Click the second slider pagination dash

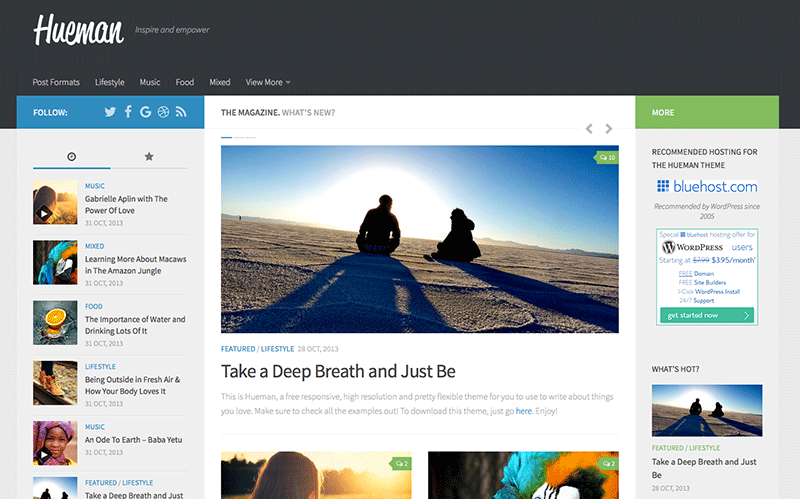tap(239, 137)
